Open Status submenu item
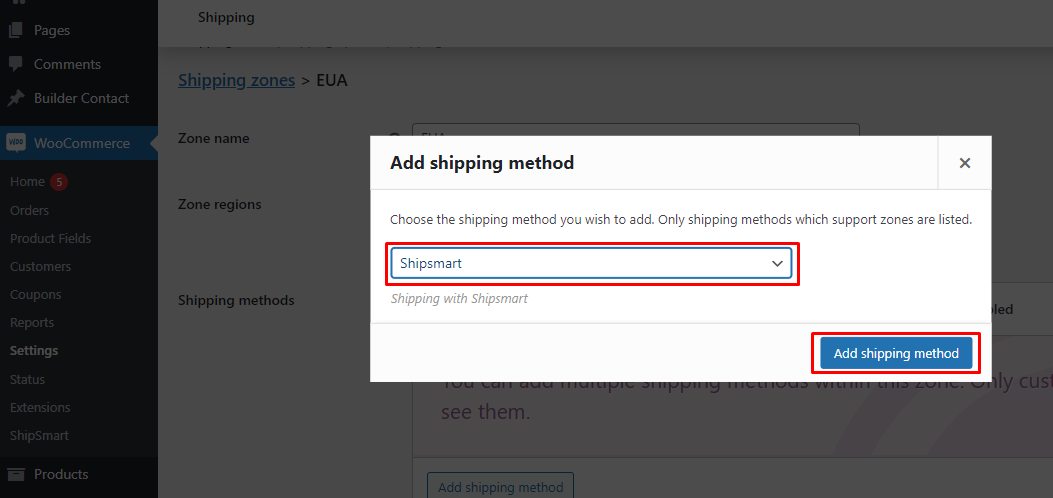This screenshot has height=498, width=1053. pyautogui.click(x=27, y=379)
